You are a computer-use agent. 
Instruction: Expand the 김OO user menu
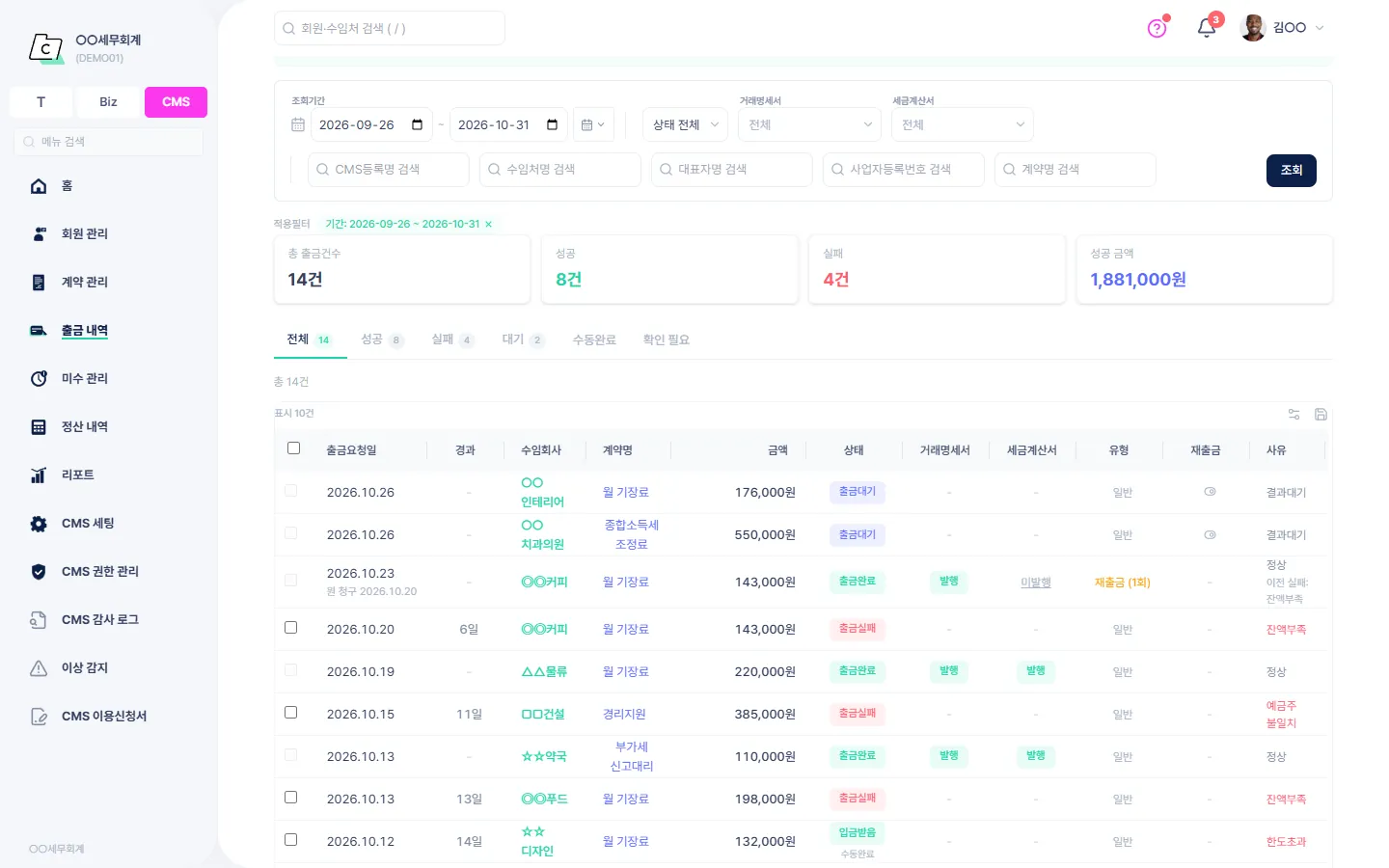(x=1282, y=28)
